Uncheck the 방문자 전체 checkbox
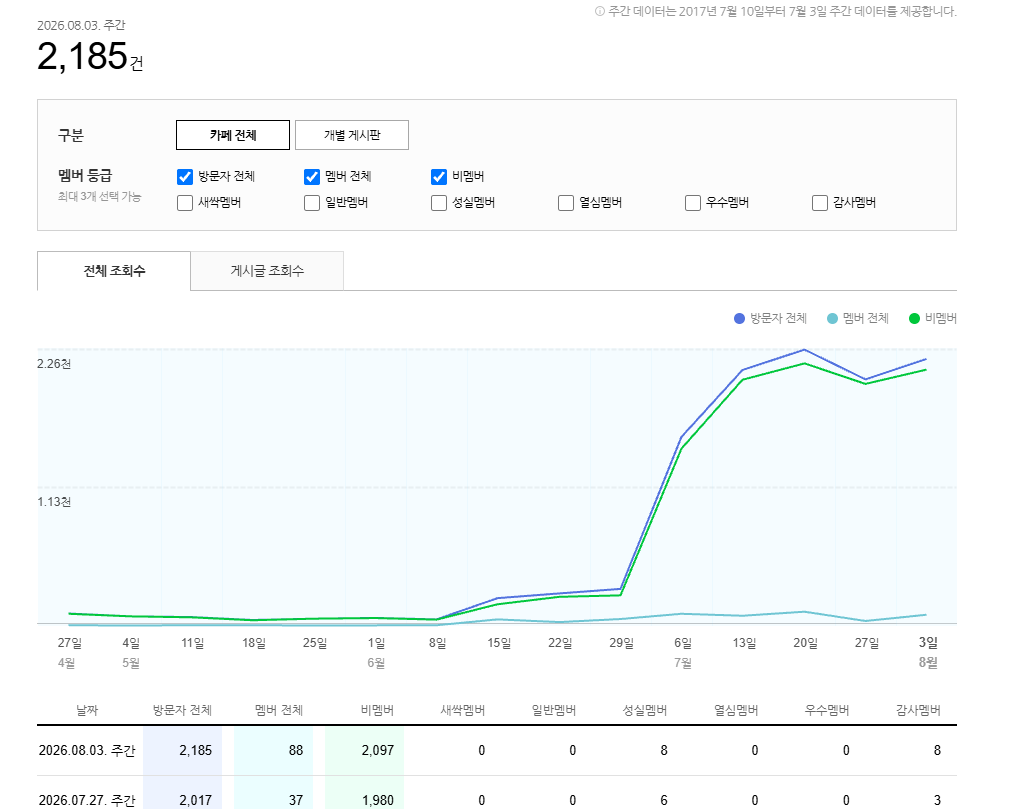The height and width of the screenshot is (809, 1018). [x=185, y=177]
